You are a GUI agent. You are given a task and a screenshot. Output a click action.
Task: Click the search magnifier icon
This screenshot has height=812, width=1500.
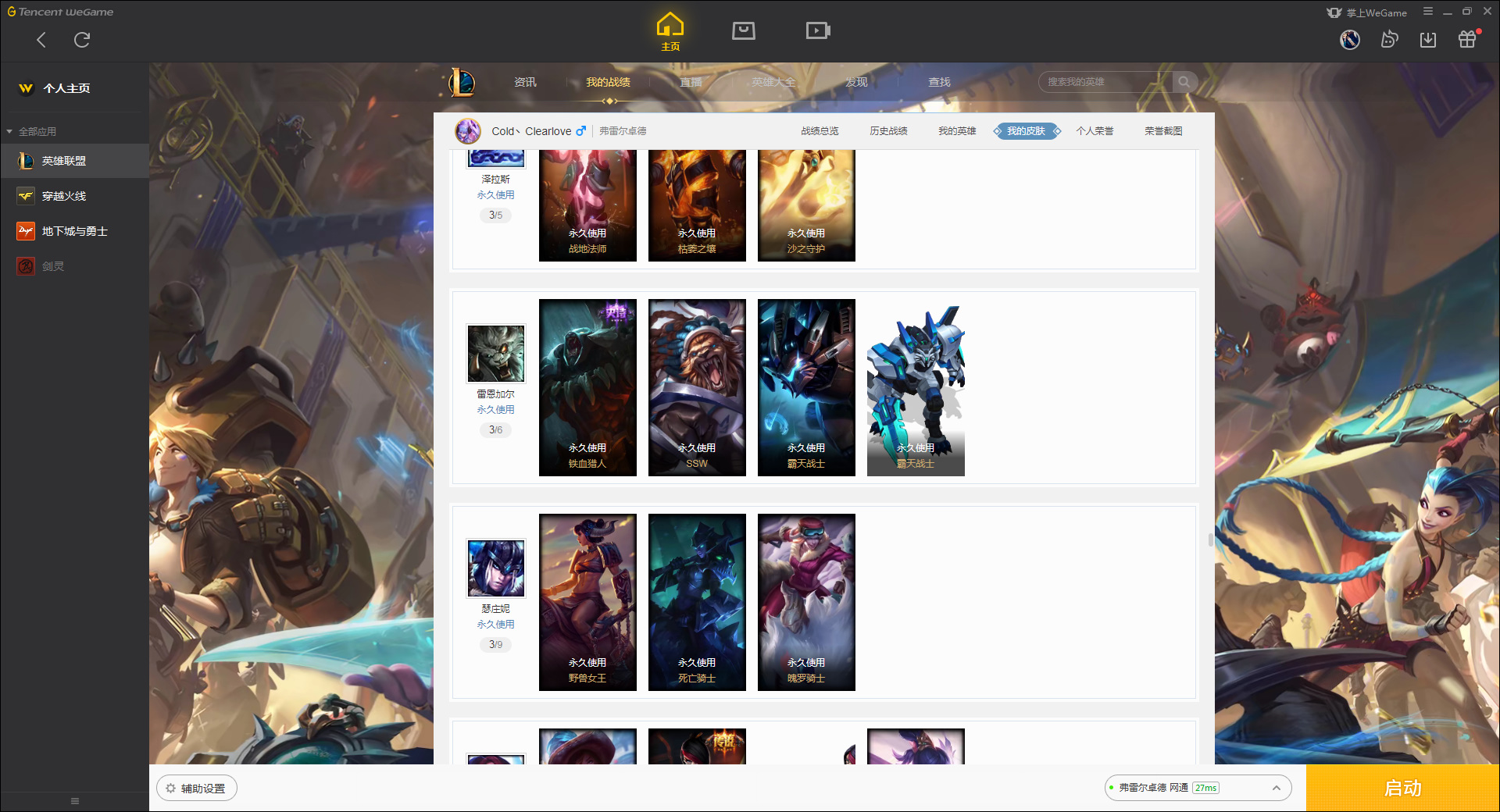pos(1184,82)
